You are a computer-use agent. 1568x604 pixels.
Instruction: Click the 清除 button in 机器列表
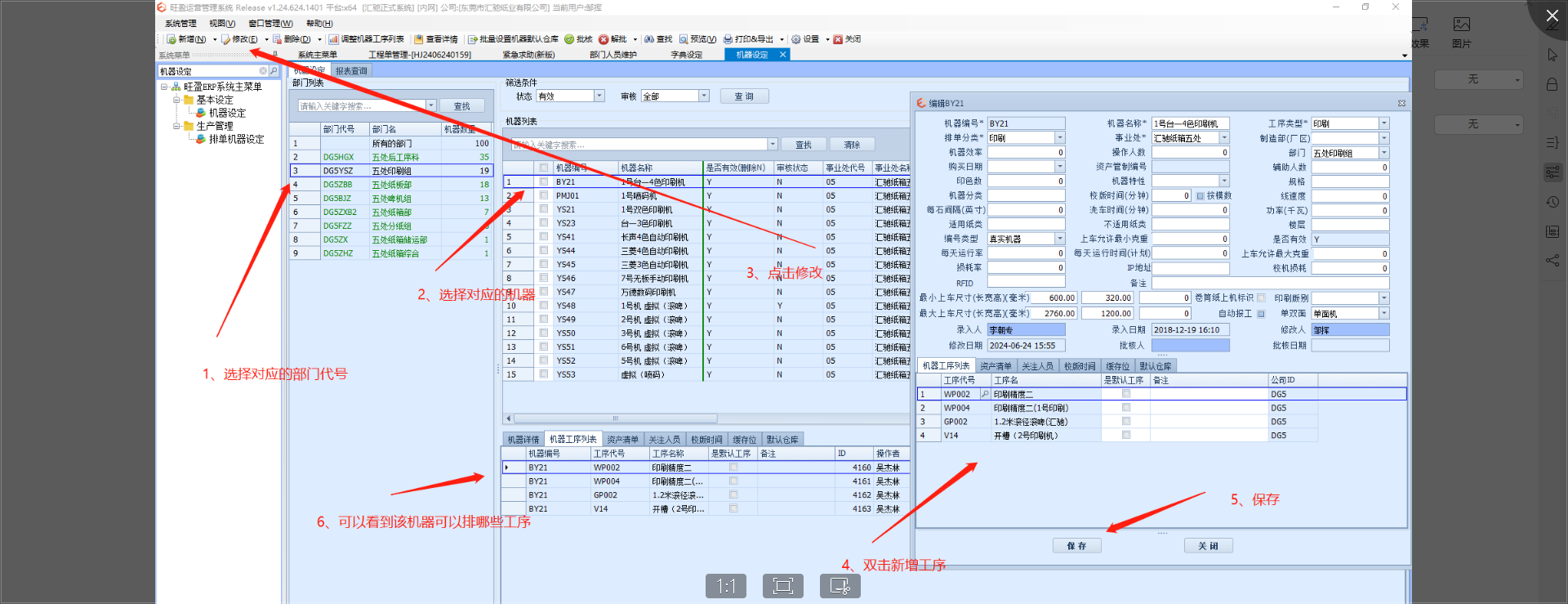[852, 145]
